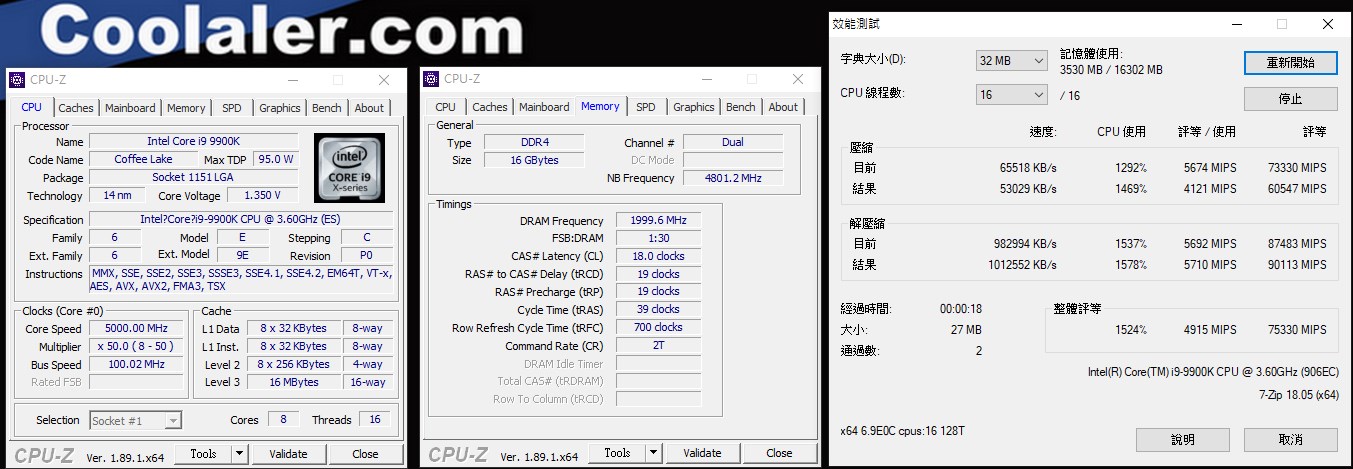1353x469 pixels.
Task: Click the Core Speed 5000.00 MHz value
Action: [138, 329]
